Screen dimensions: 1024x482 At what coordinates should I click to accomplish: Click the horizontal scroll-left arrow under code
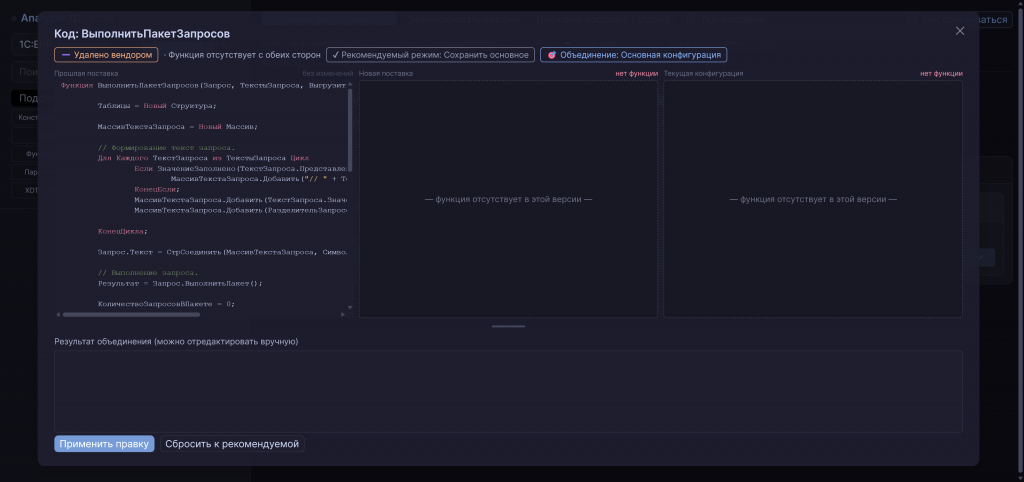[57, 314]
